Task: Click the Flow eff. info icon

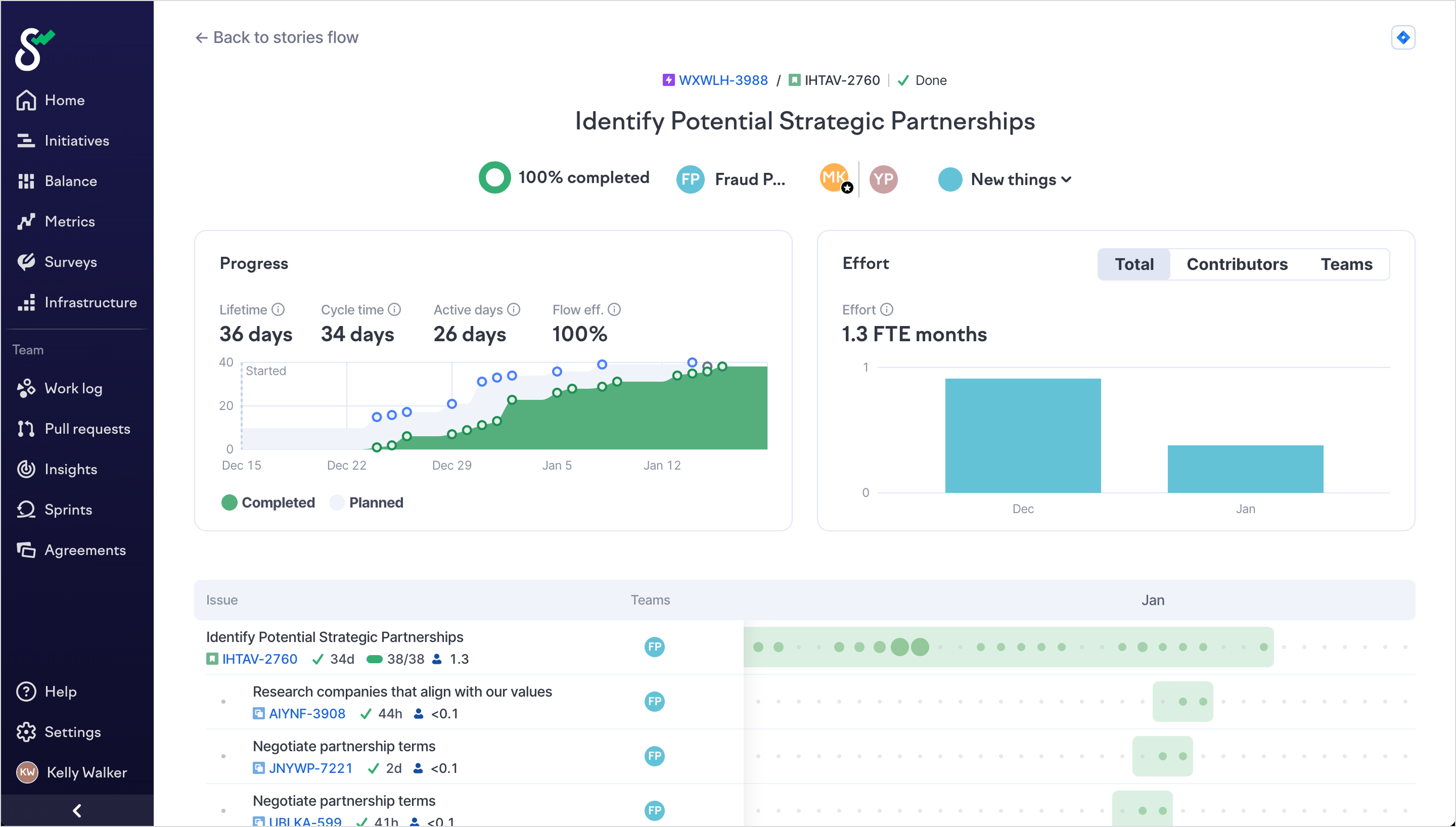Action: point(614,309)
